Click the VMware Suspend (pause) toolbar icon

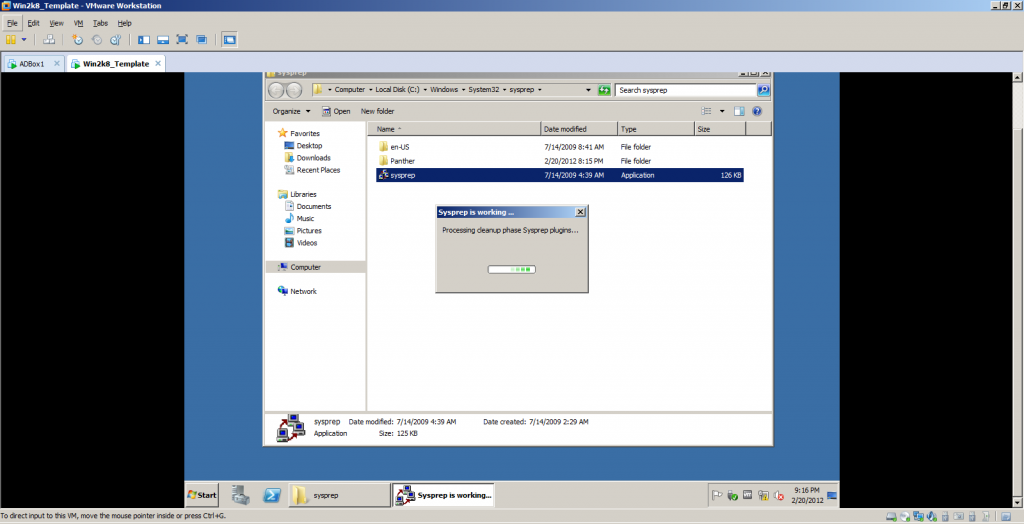click(x=11, y=40)
